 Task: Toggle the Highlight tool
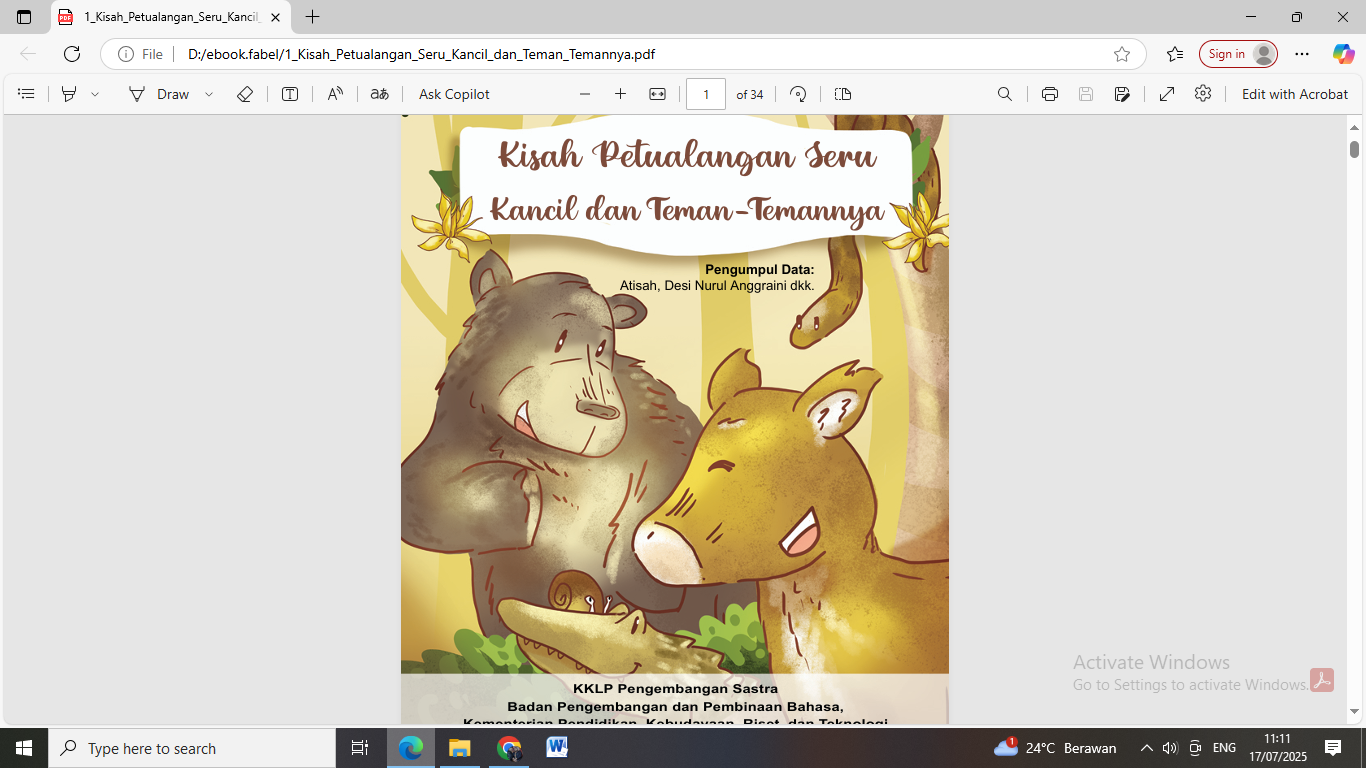pos(66,94)
